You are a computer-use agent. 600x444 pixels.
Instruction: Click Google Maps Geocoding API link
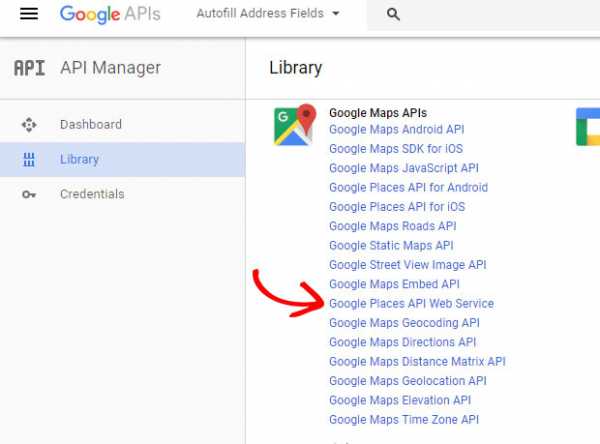pos(404,323)
